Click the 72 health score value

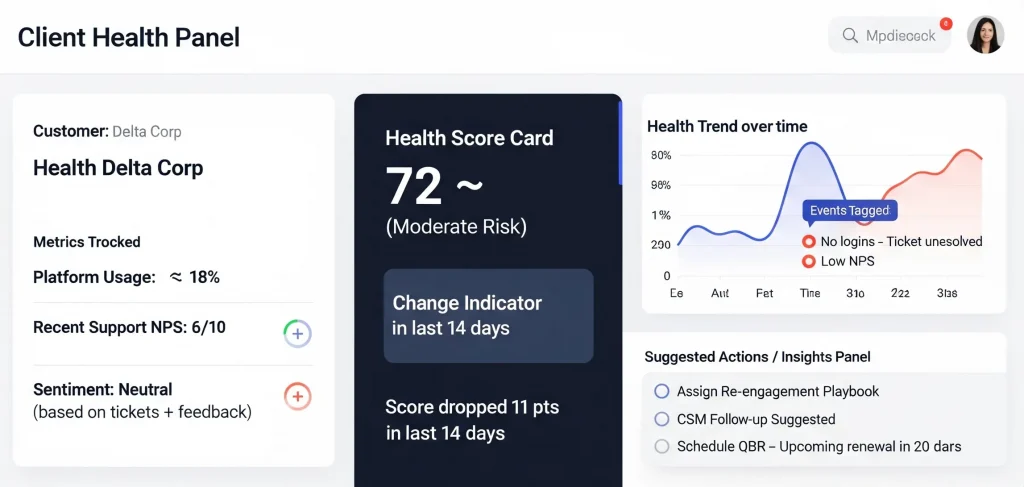(x=413, y=186)
